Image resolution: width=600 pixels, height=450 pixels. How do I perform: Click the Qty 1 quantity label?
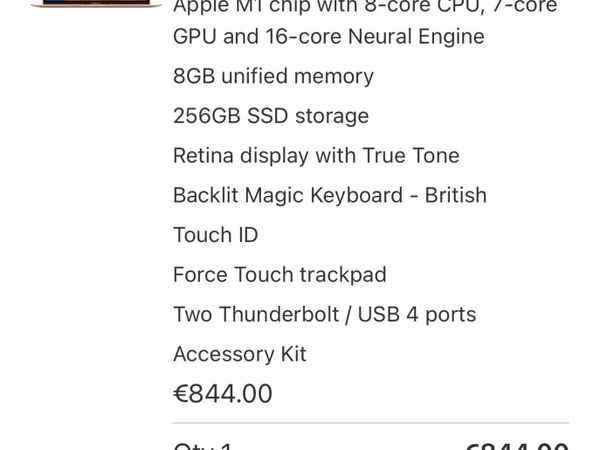coord(202,446)
